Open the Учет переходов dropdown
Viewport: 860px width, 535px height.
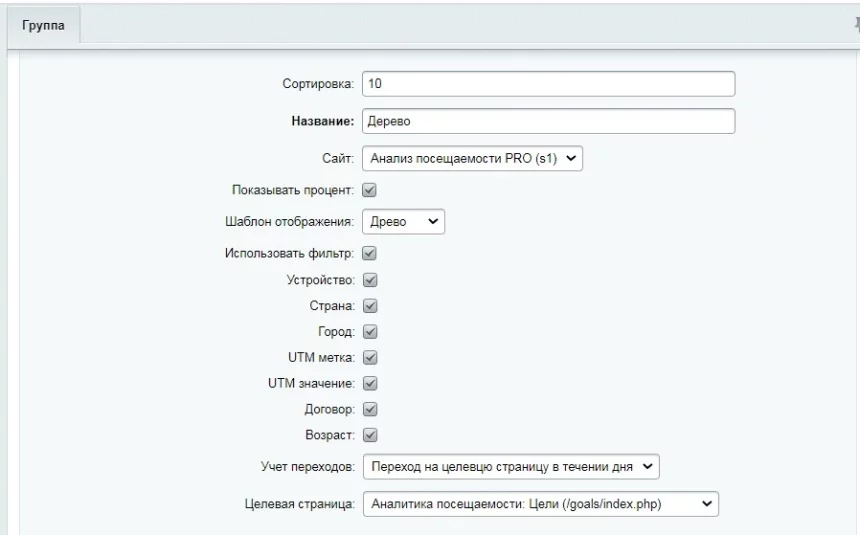click(510, 466)
